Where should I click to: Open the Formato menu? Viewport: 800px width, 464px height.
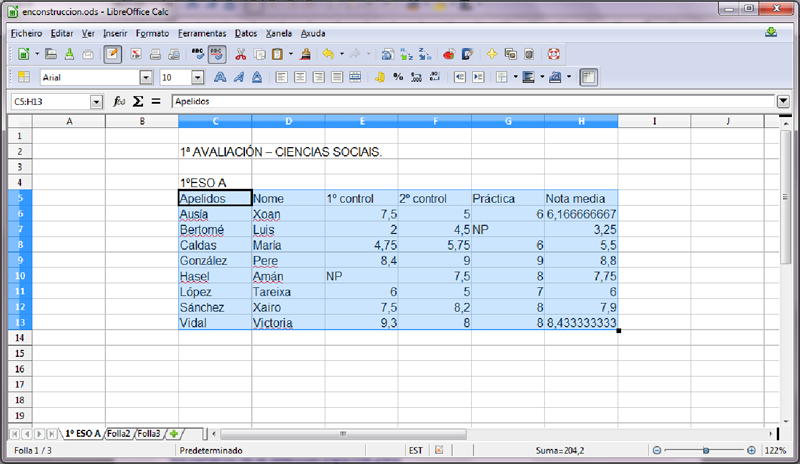152,33
